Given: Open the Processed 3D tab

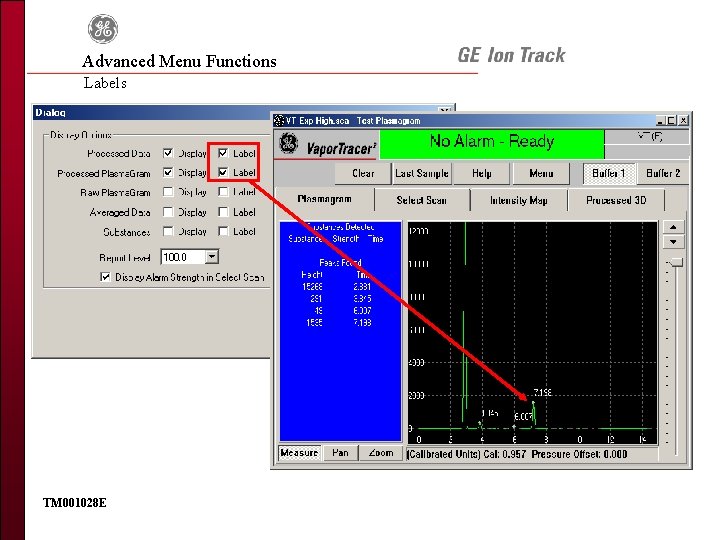Looking at the screenshot, I should (x=616, y=200).
